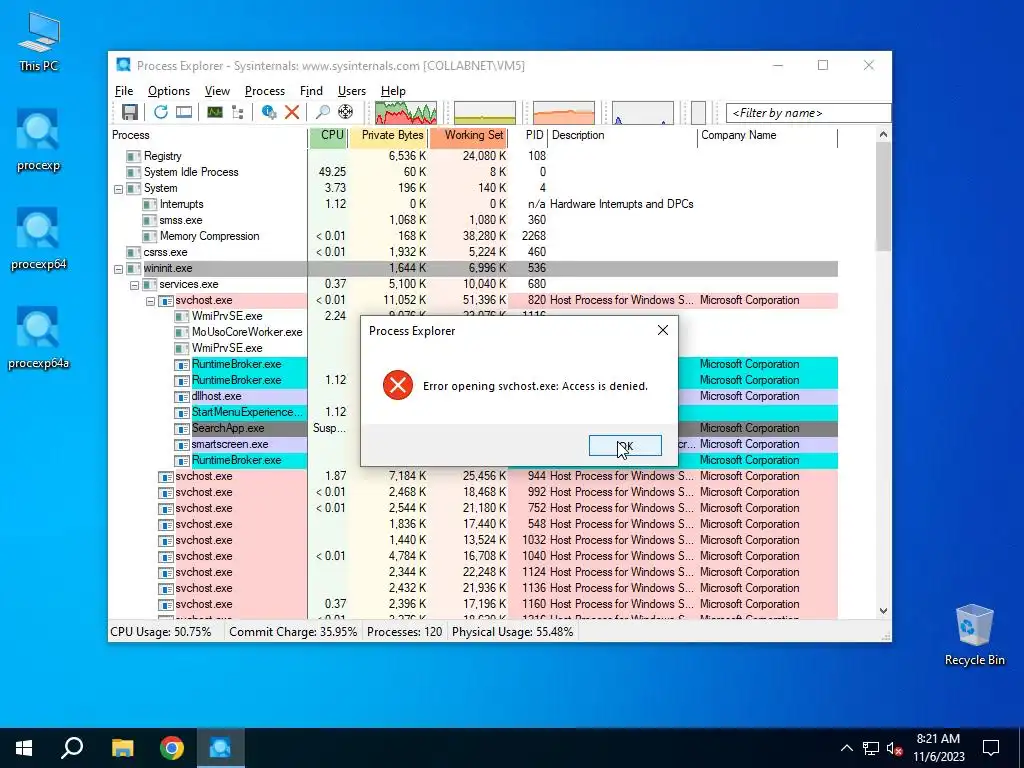1024x768 pixels.
Task: Open the Process menu
Action: (264, 91)
